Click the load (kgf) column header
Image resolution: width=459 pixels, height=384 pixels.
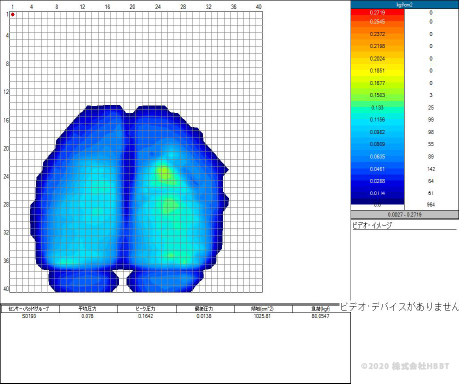(321, 309)
